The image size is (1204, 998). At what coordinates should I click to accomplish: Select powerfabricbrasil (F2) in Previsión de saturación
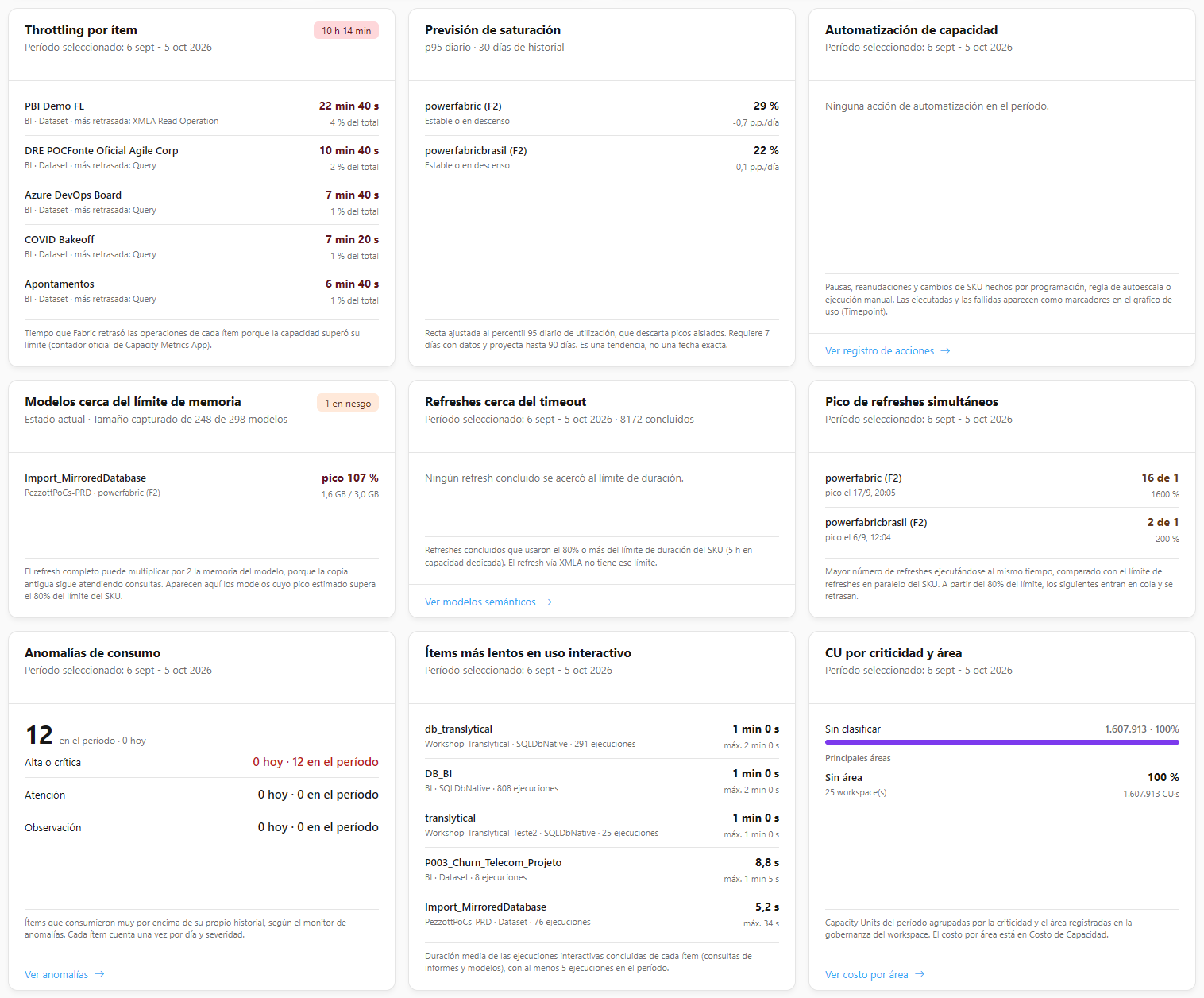[x=602, y=158]
